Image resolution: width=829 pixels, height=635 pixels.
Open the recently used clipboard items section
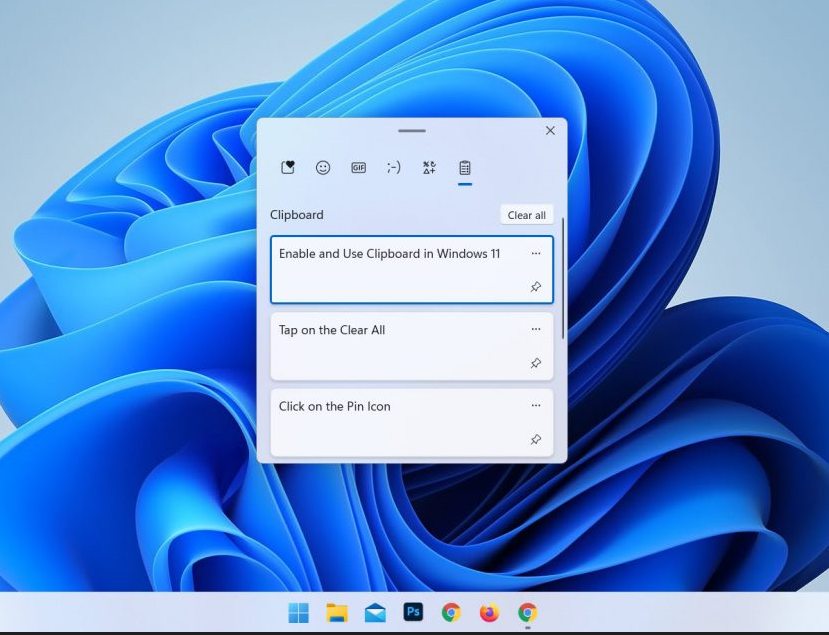[289, 167]
